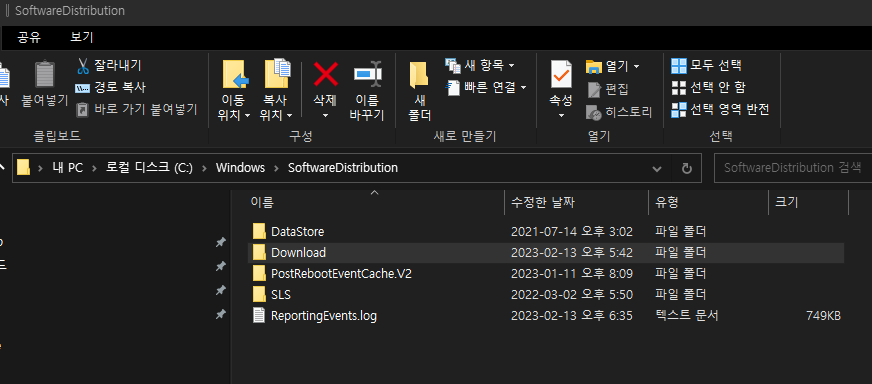
Task: Click the Move to (이동 위치) folder icon
Action: (x=235, y=75)
